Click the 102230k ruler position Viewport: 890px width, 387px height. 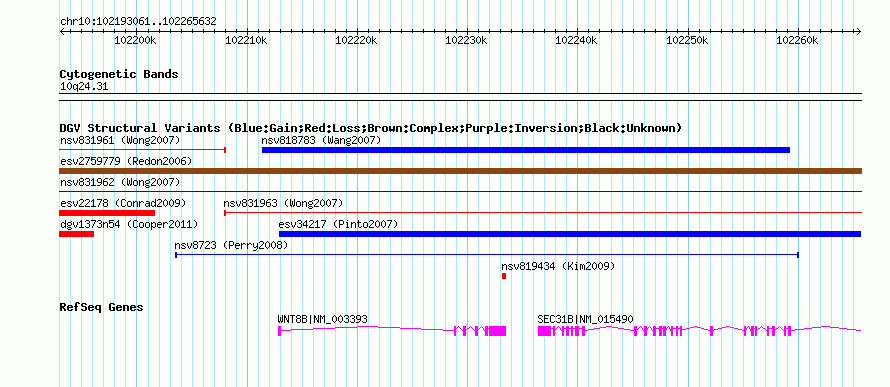pos(467,40)
